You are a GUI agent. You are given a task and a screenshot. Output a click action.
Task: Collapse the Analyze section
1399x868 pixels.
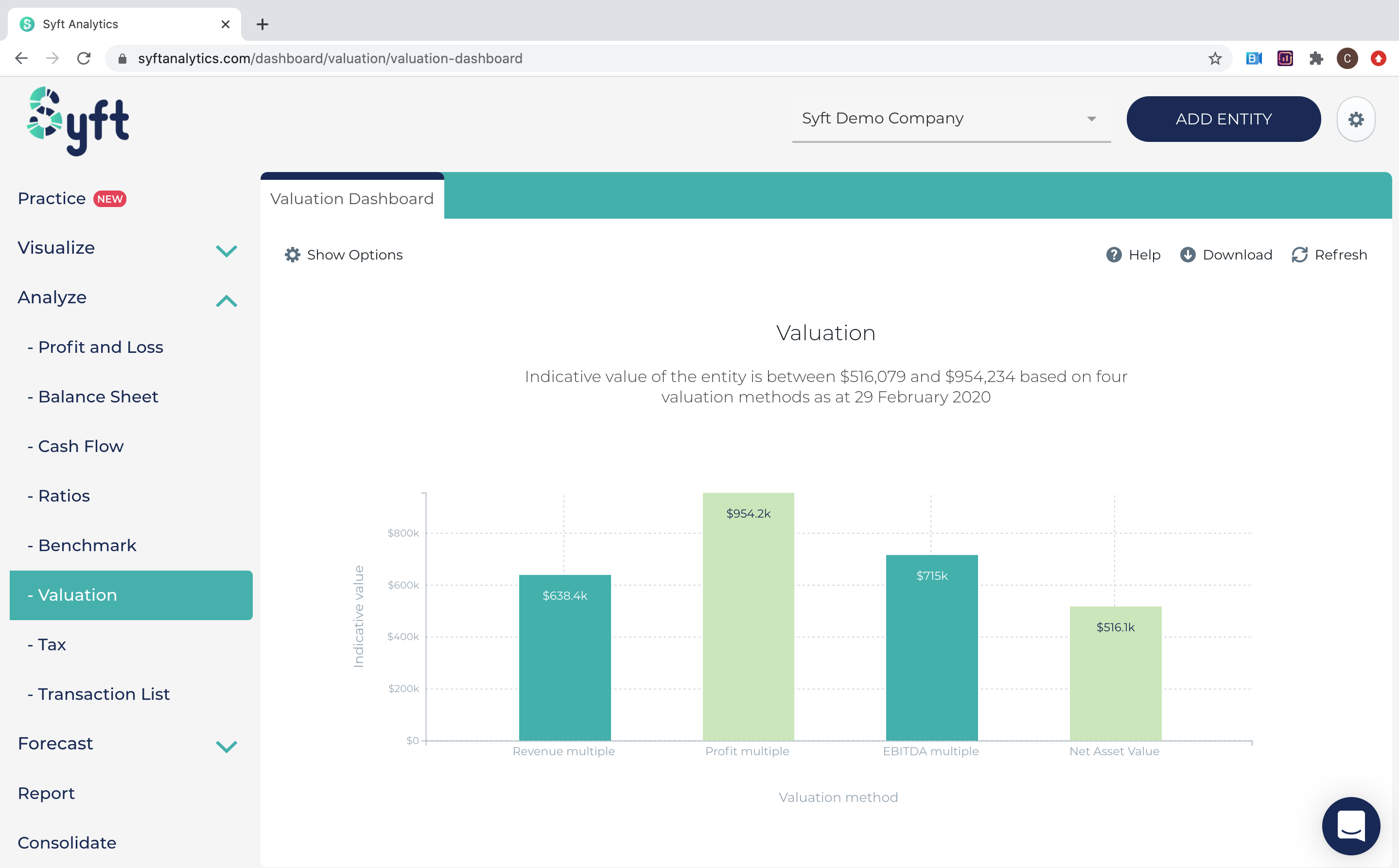[226, 301]
